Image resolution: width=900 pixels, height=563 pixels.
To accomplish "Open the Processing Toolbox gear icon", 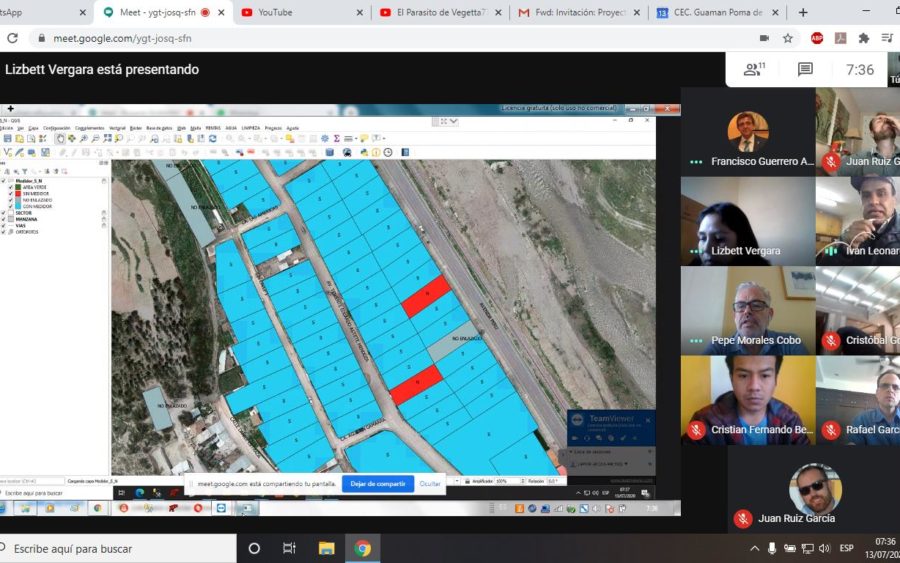I will (325, 138).
